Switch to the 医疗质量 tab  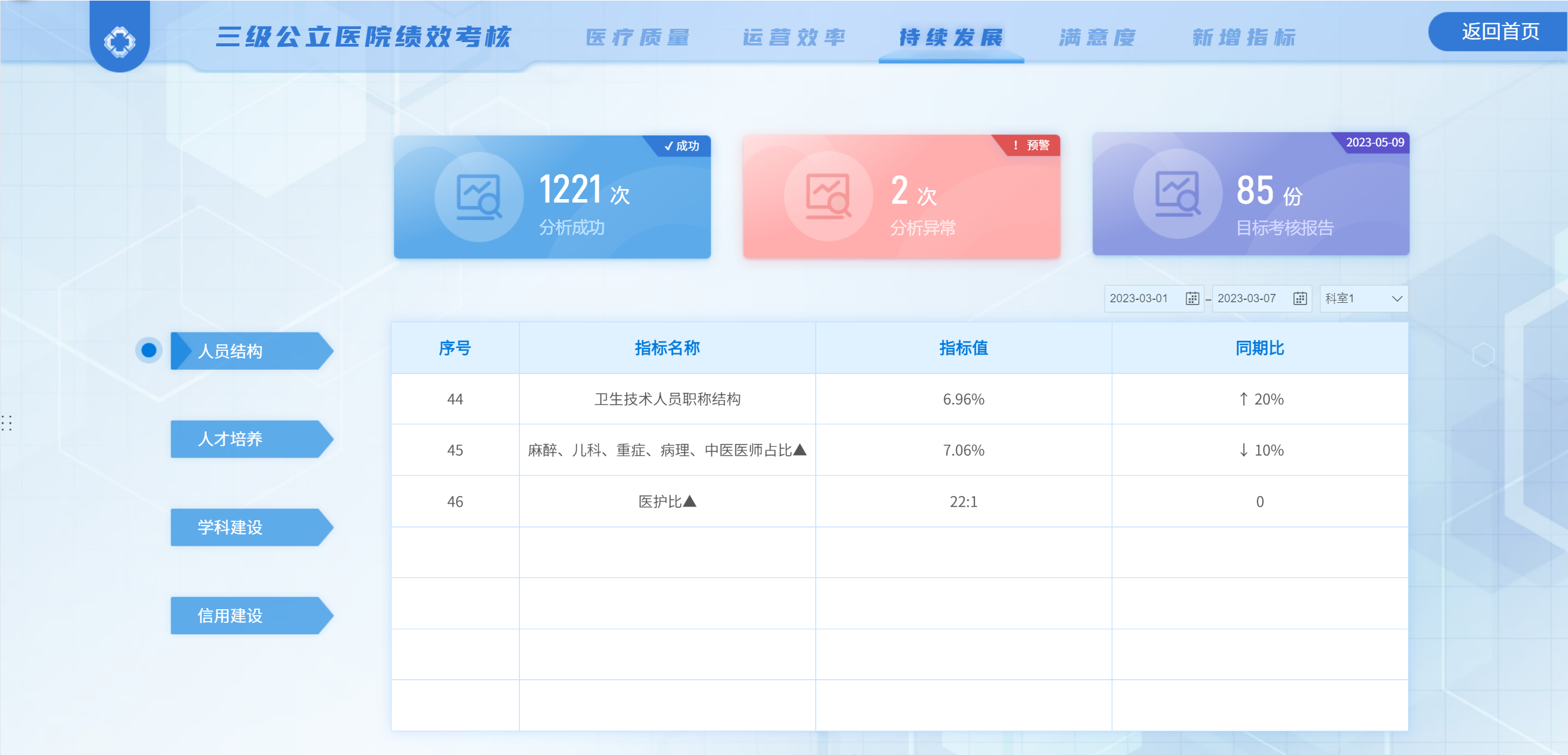pyautogui.click(x=637, y=38)
